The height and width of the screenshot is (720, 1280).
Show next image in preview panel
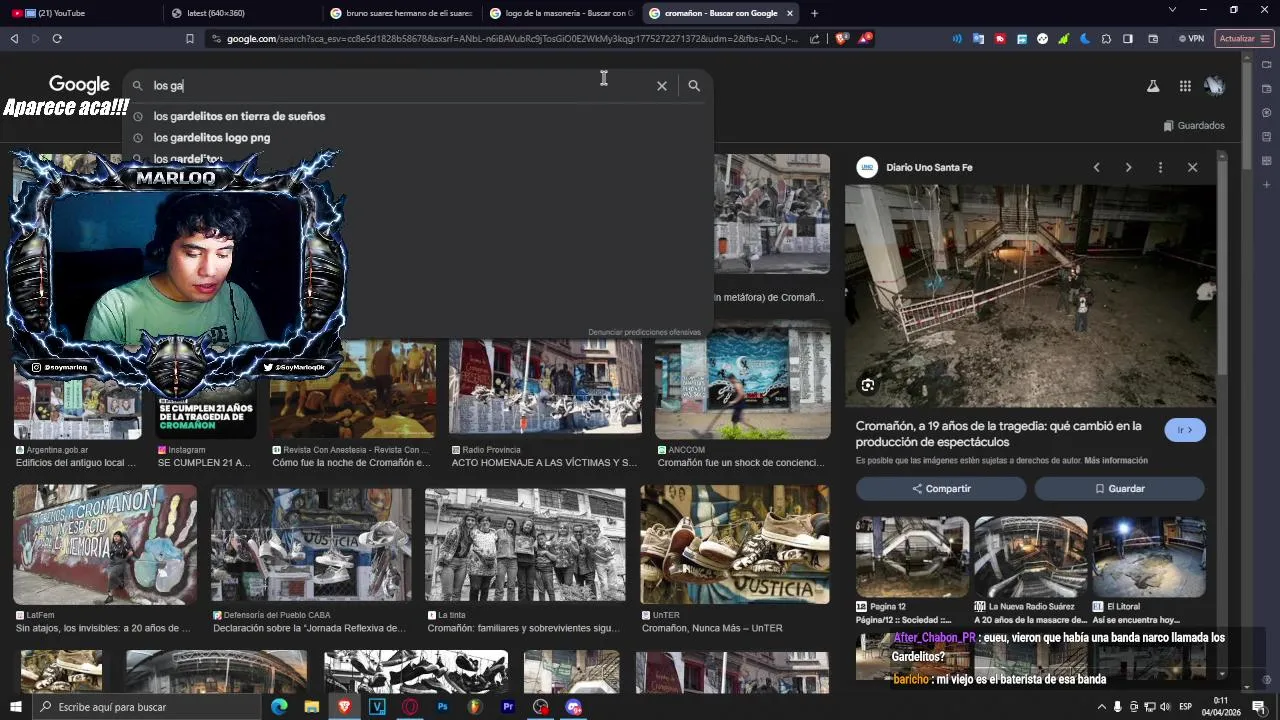[1128, 168]
